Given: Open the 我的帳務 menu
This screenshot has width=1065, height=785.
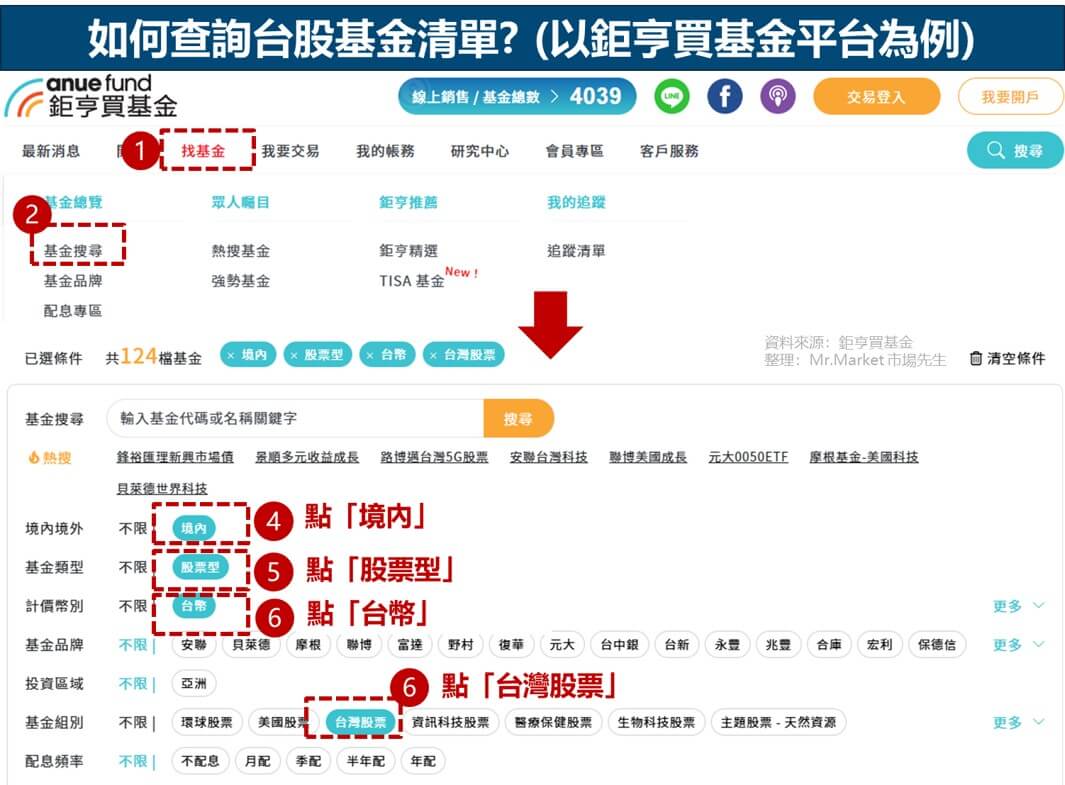Looking at the screenshot, I should pyautogui.click(x=385, y=151).
